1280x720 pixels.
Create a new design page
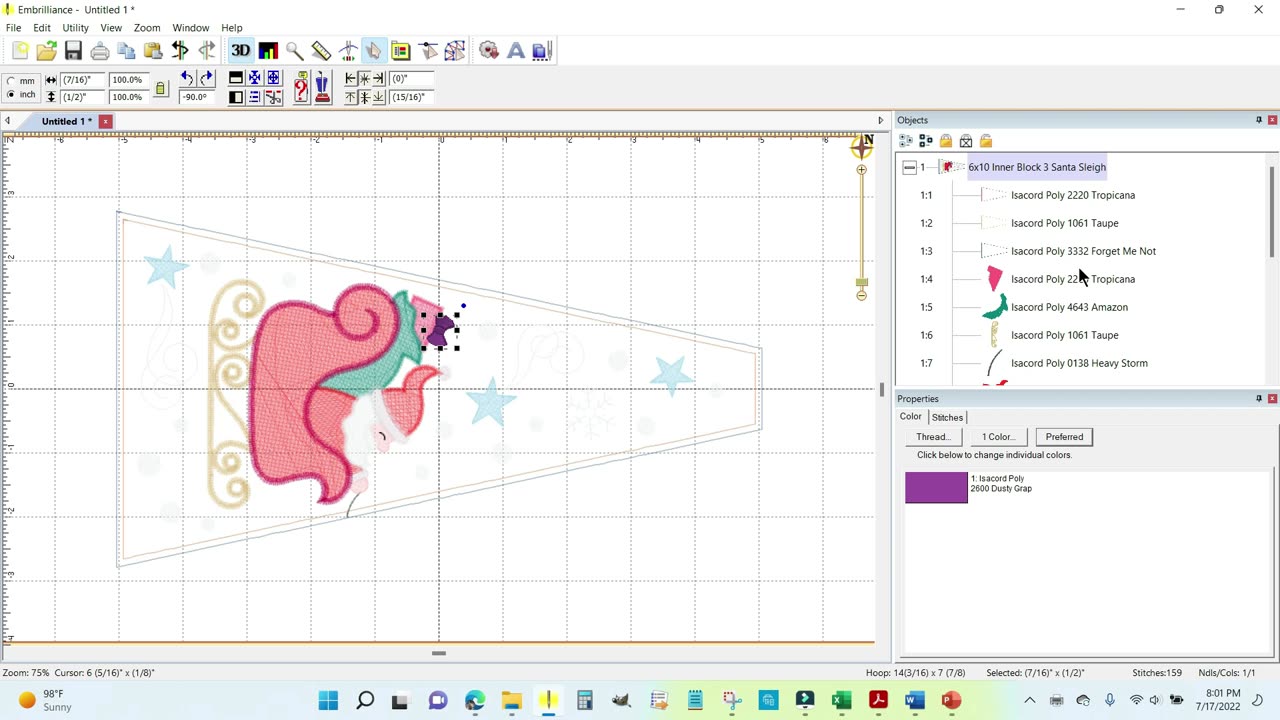click(20, 51)
